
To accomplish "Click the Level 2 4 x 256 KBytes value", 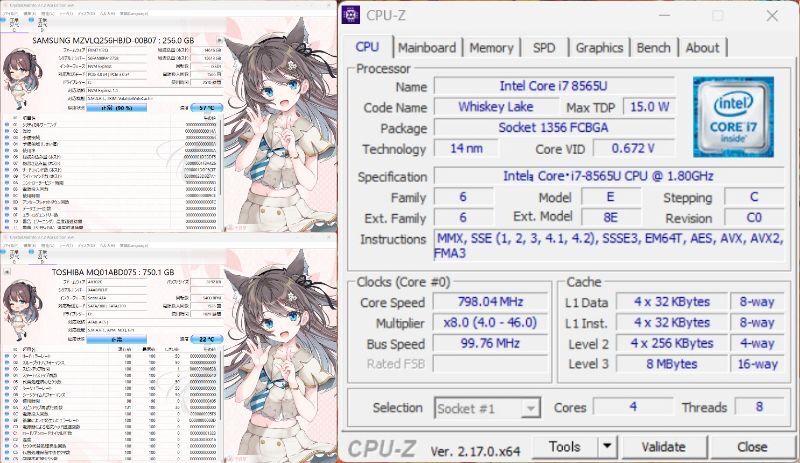I will click(x=672, y=343).
